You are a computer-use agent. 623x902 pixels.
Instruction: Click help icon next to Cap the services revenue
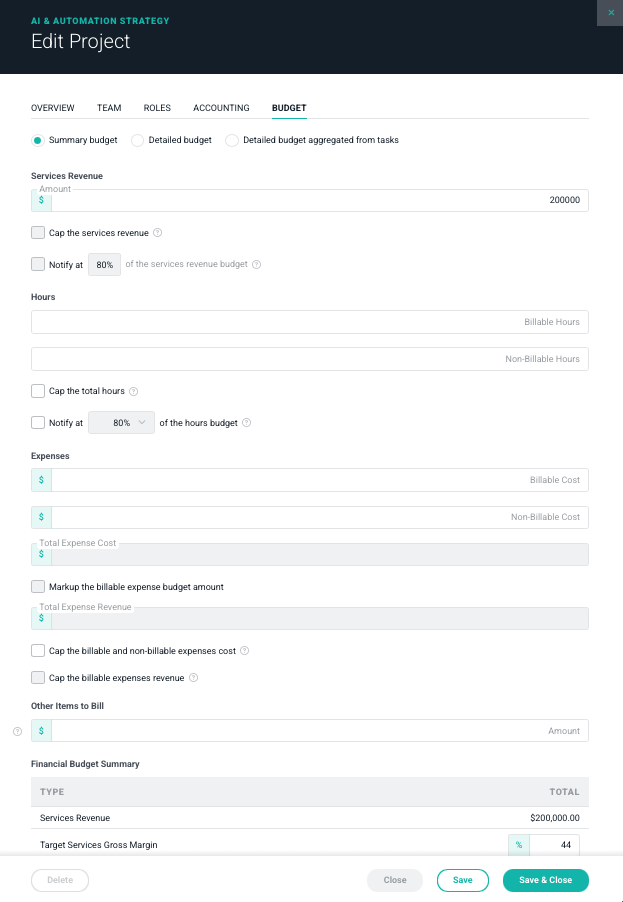point(158,233)
